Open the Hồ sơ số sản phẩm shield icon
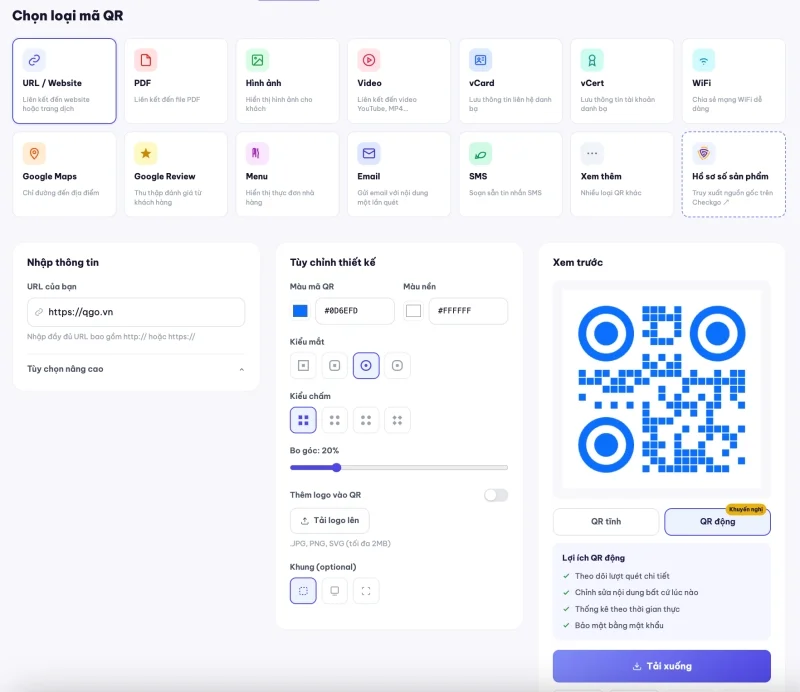Image resolution: width=800 pixels, height=692 pixels. [704, 153]
